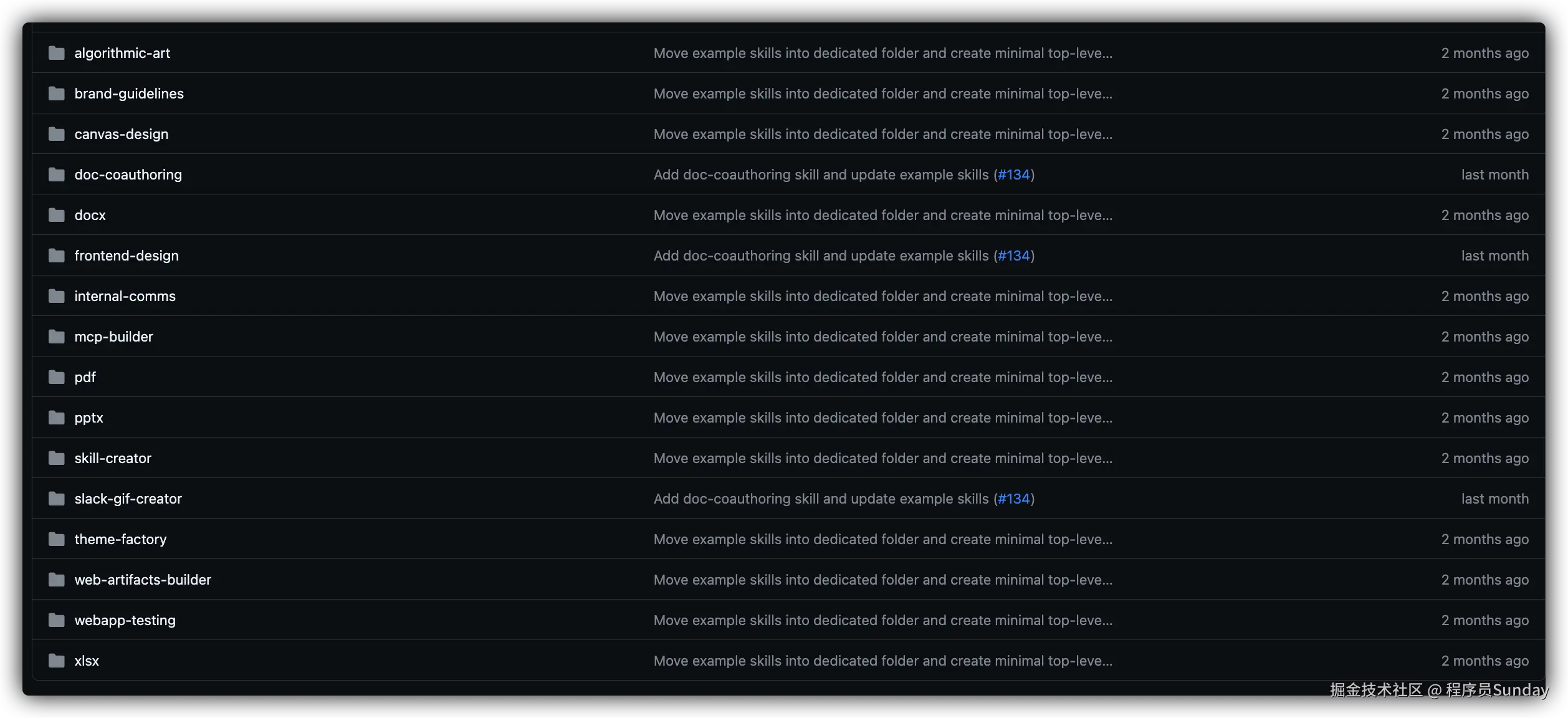This screenshot has width=1568, height=718.
Task: Open the internal-comms directory
Action: [x=125, y=296]
